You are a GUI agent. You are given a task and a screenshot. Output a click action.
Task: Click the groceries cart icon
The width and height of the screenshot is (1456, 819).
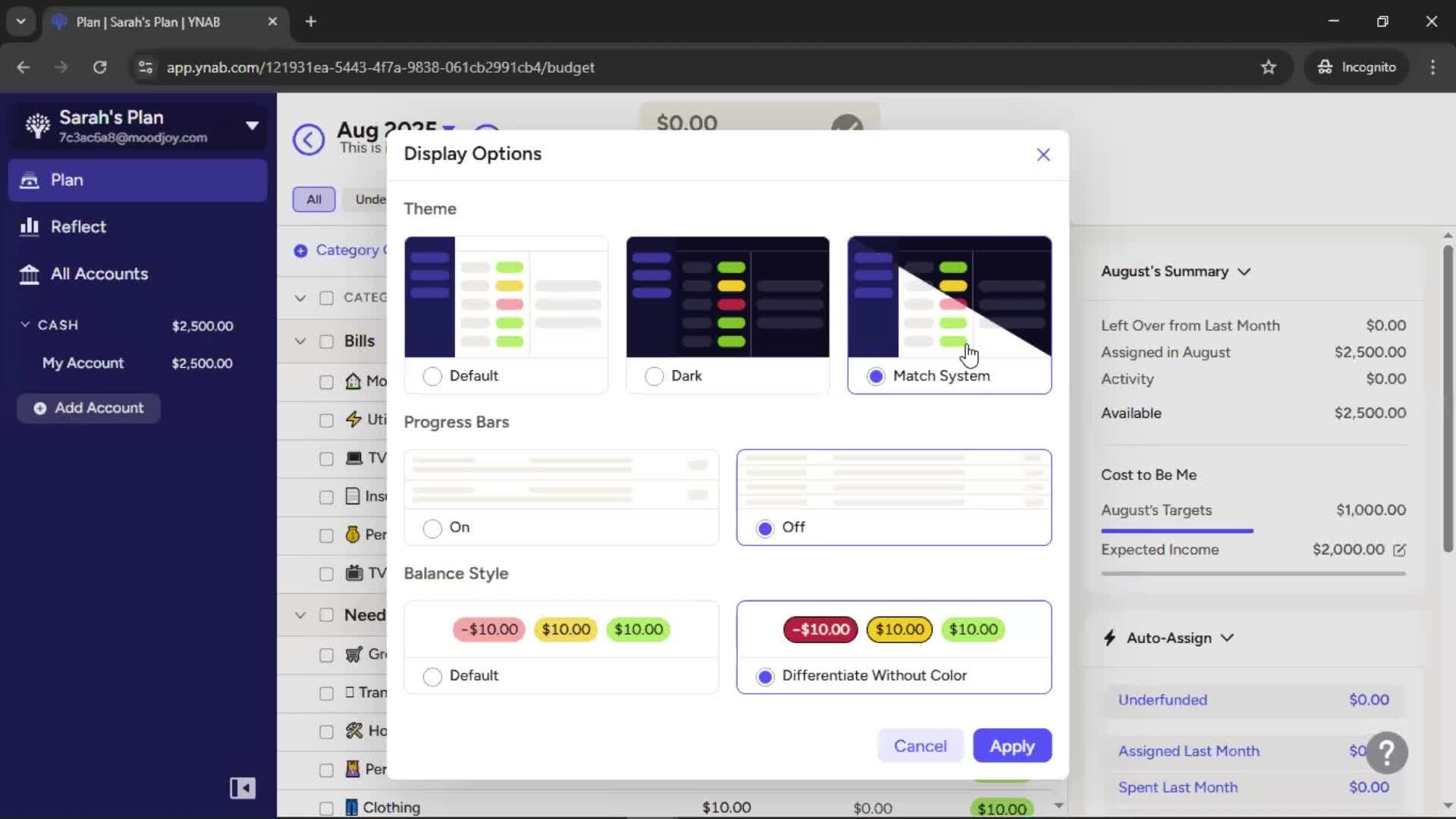353,654
